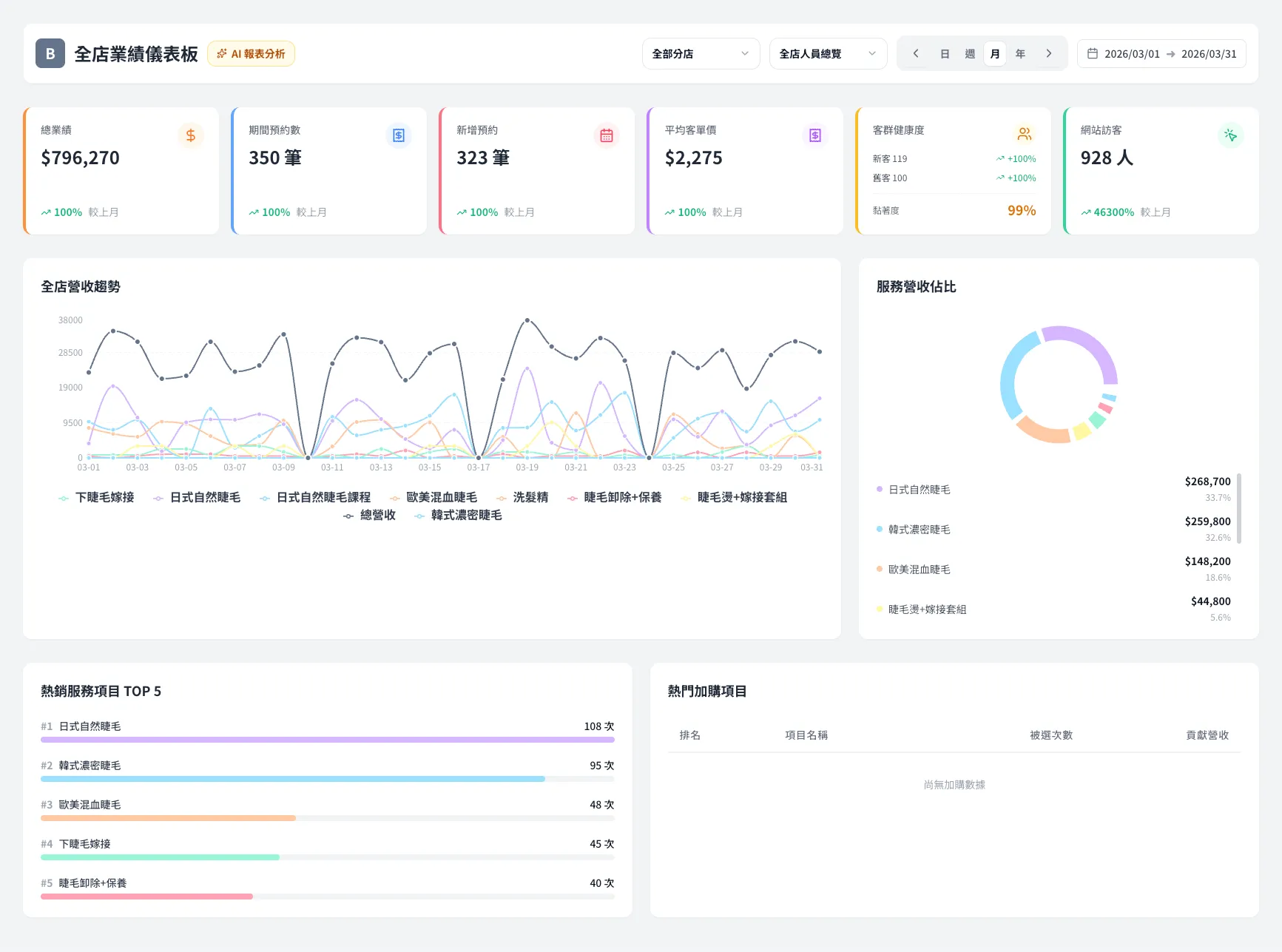Go to next period with right chevron
Image resolution: width=1282 pixels, height=952 pixels.
1048,54
